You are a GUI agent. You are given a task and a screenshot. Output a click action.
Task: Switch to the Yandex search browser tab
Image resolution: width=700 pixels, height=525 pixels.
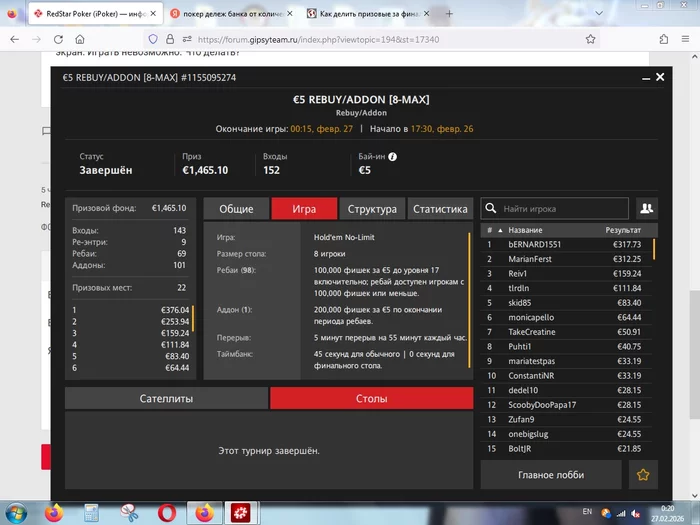[232, 14]
